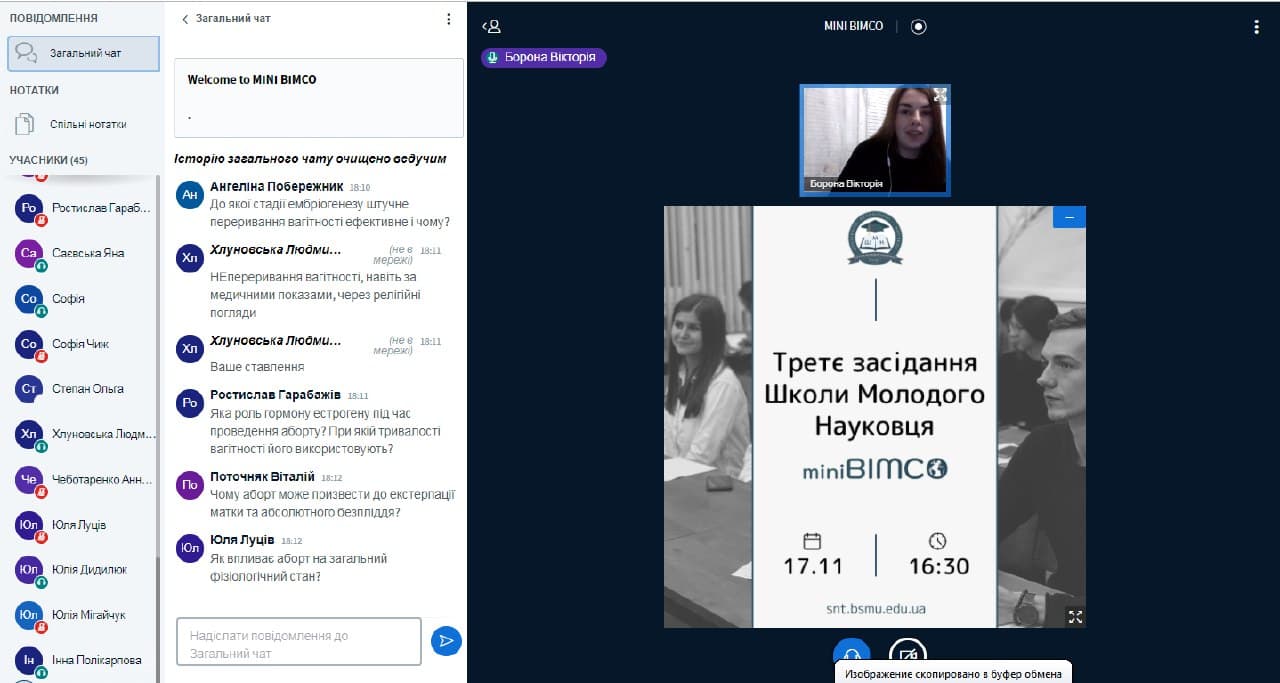
Task: Select Саєвська Яна in the participants list
Action: [x=84, y=253]
